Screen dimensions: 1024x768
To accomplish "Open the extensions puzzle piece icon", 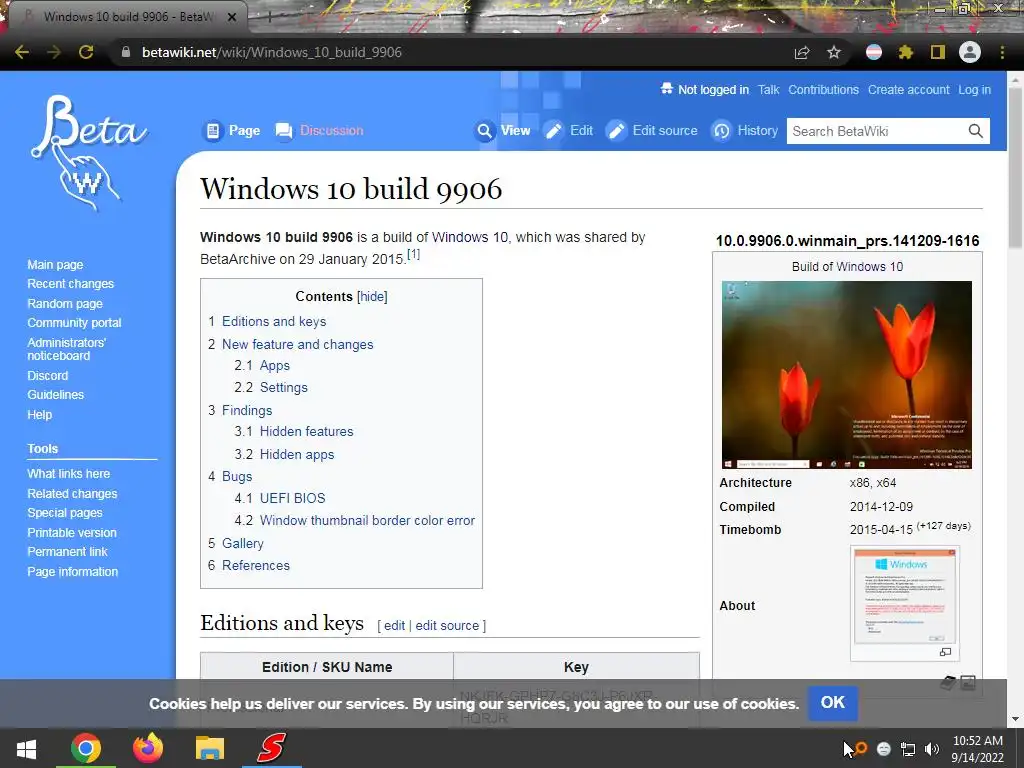I will click(906, 52).
